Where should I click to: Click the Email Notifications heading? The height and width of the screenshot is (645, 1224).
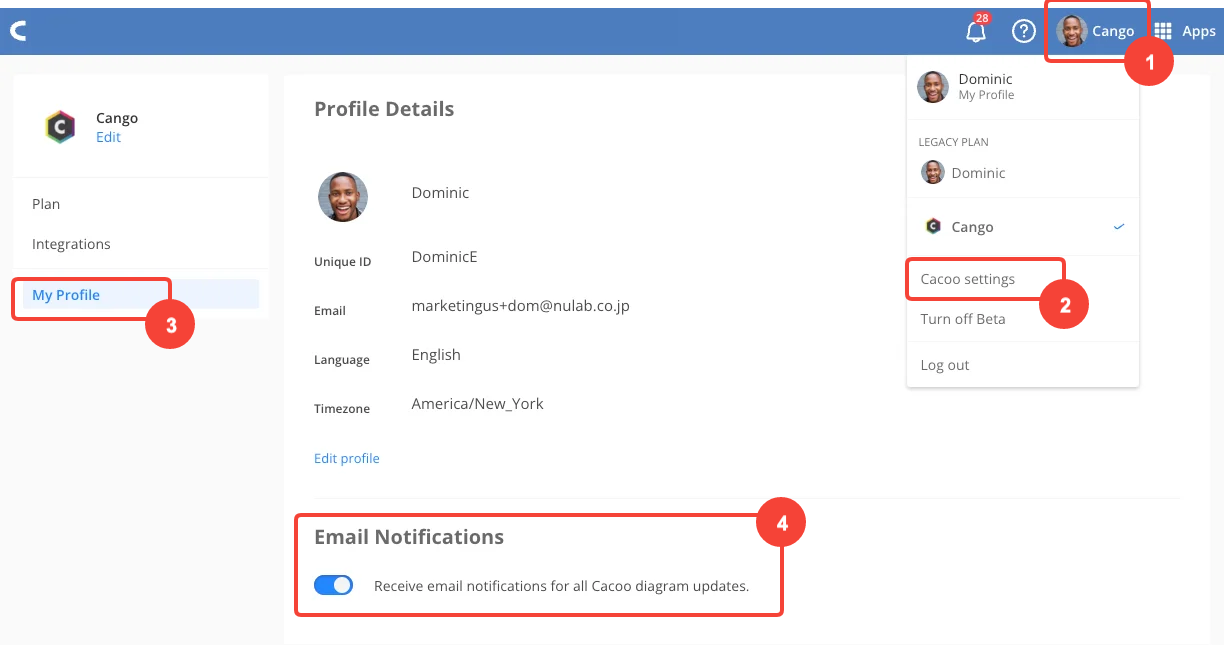(409, 537)
